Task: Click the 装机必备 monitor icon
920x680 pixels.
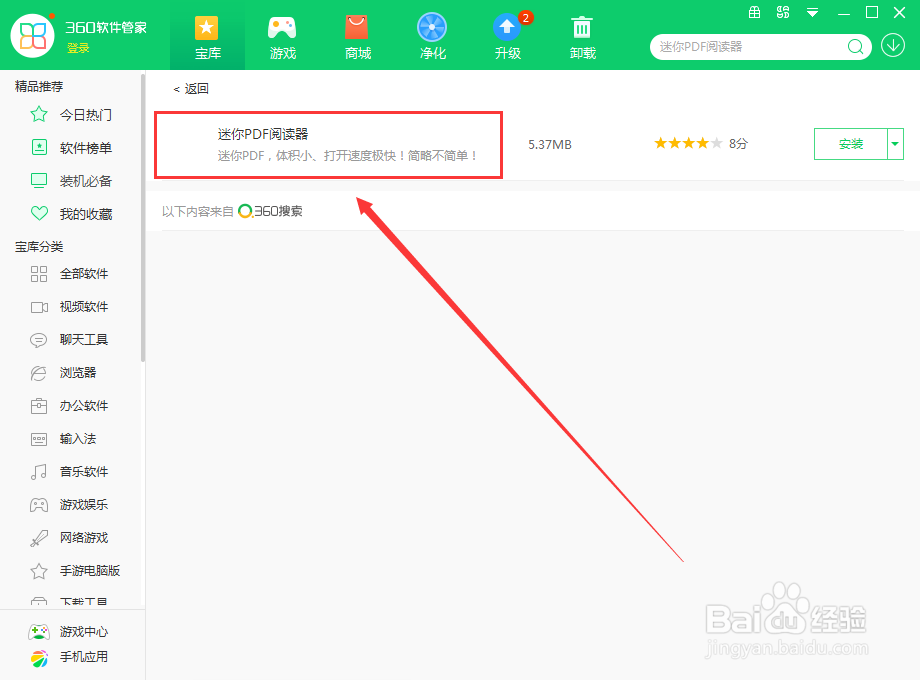Action: [39, 181]
